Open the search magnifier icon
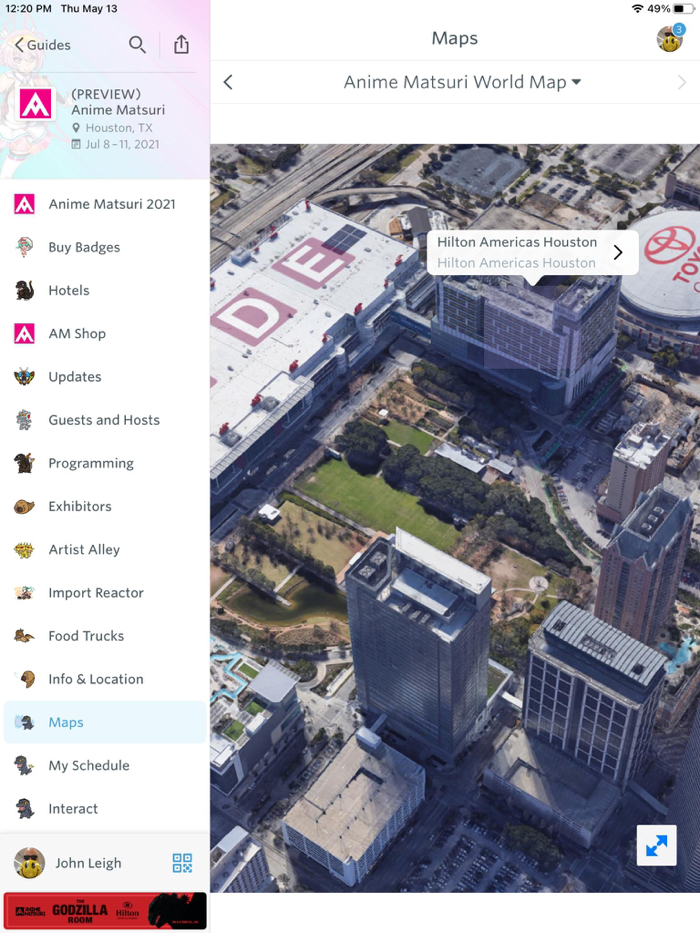Viewport: 700px width, 933px height. (x=137, y=45)
